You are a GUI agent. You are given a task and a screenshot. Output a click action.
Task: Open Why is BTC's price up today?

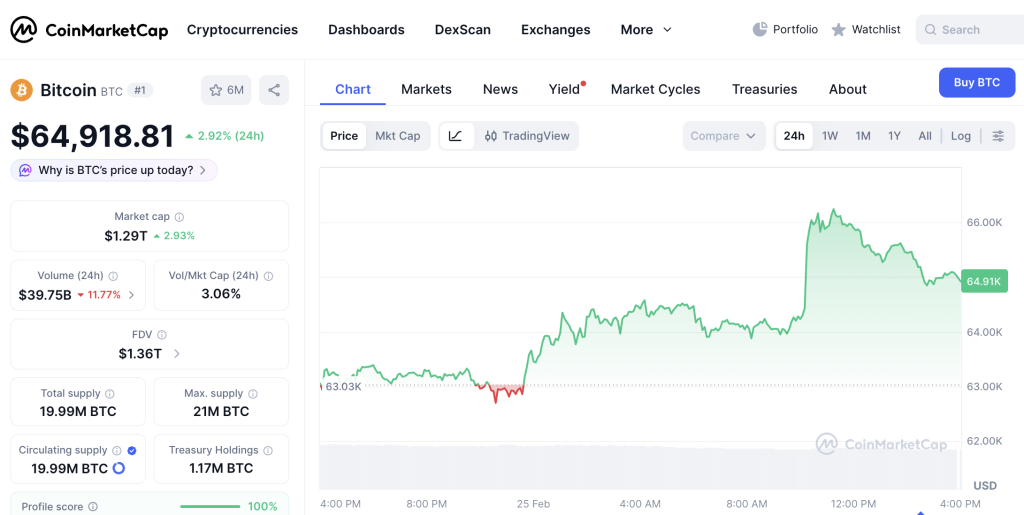(x=114, y=170)
